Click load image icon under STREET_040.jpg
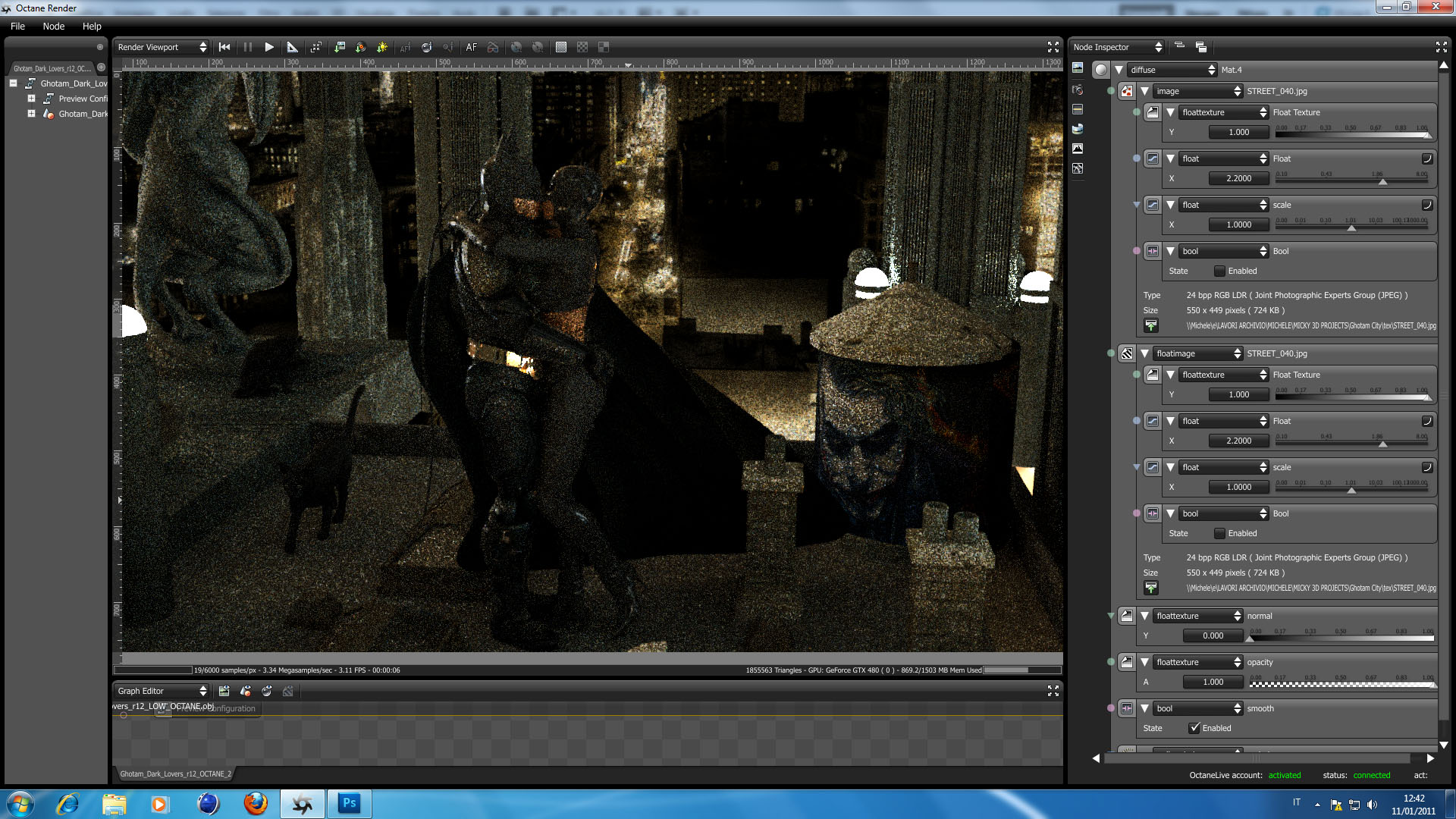Screen dimensions: 1456x819 tap(1150, 325)
